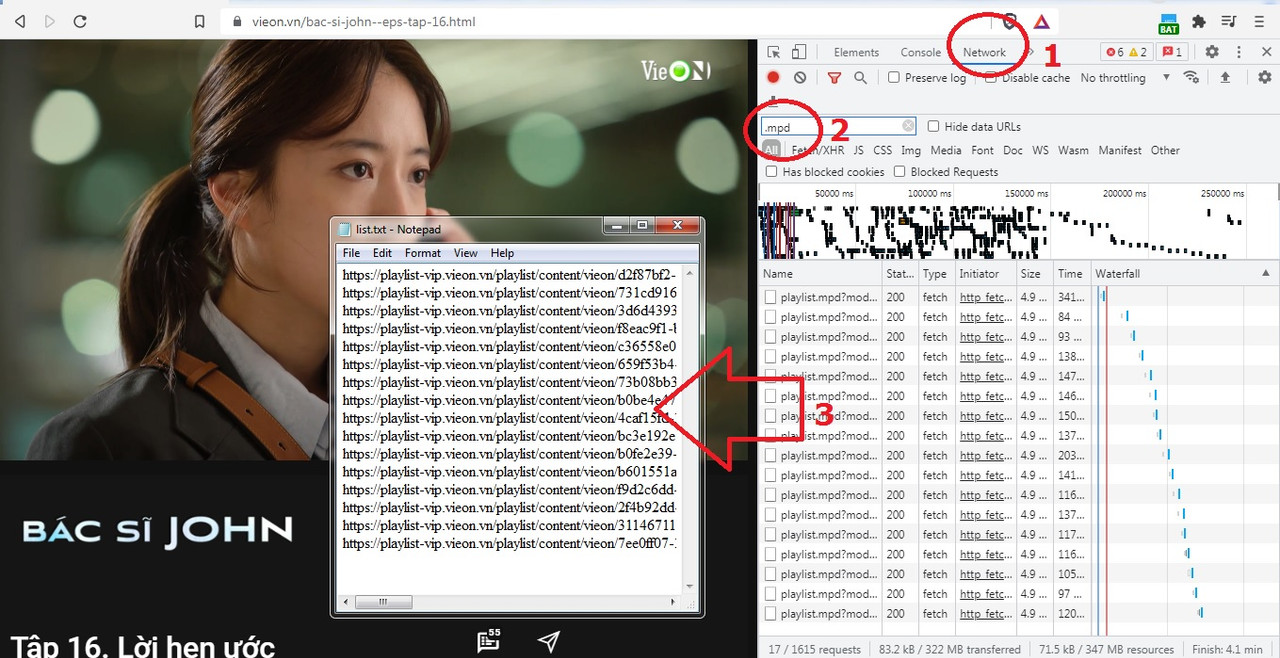Open network conditions wifi-gear icon

1190,77
